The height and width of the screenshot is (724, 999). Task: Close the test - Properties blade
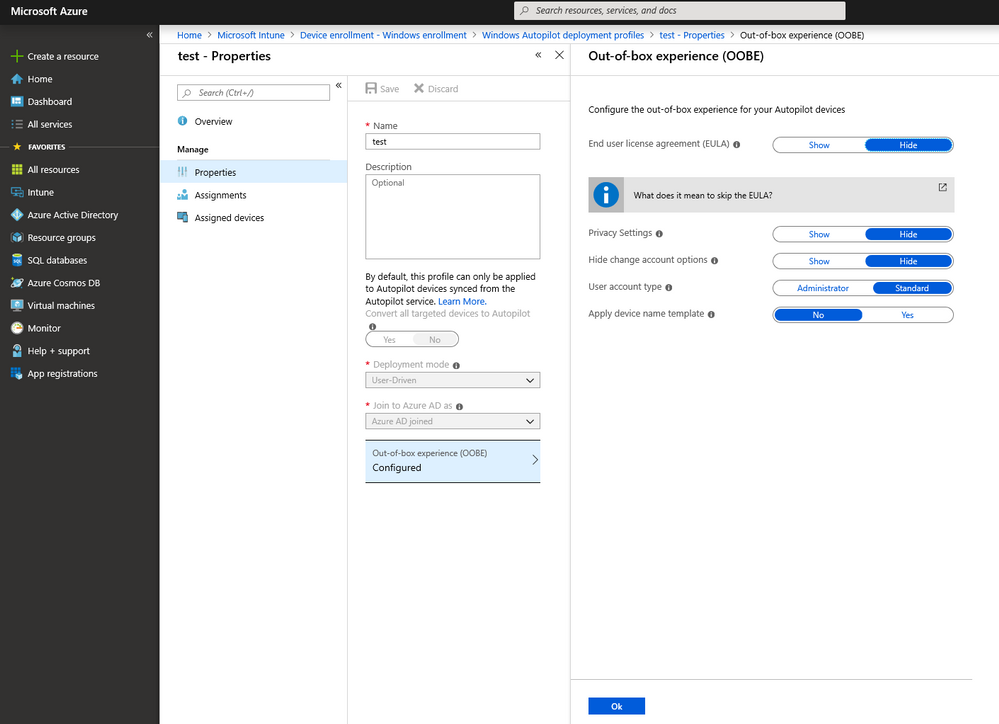559,55
